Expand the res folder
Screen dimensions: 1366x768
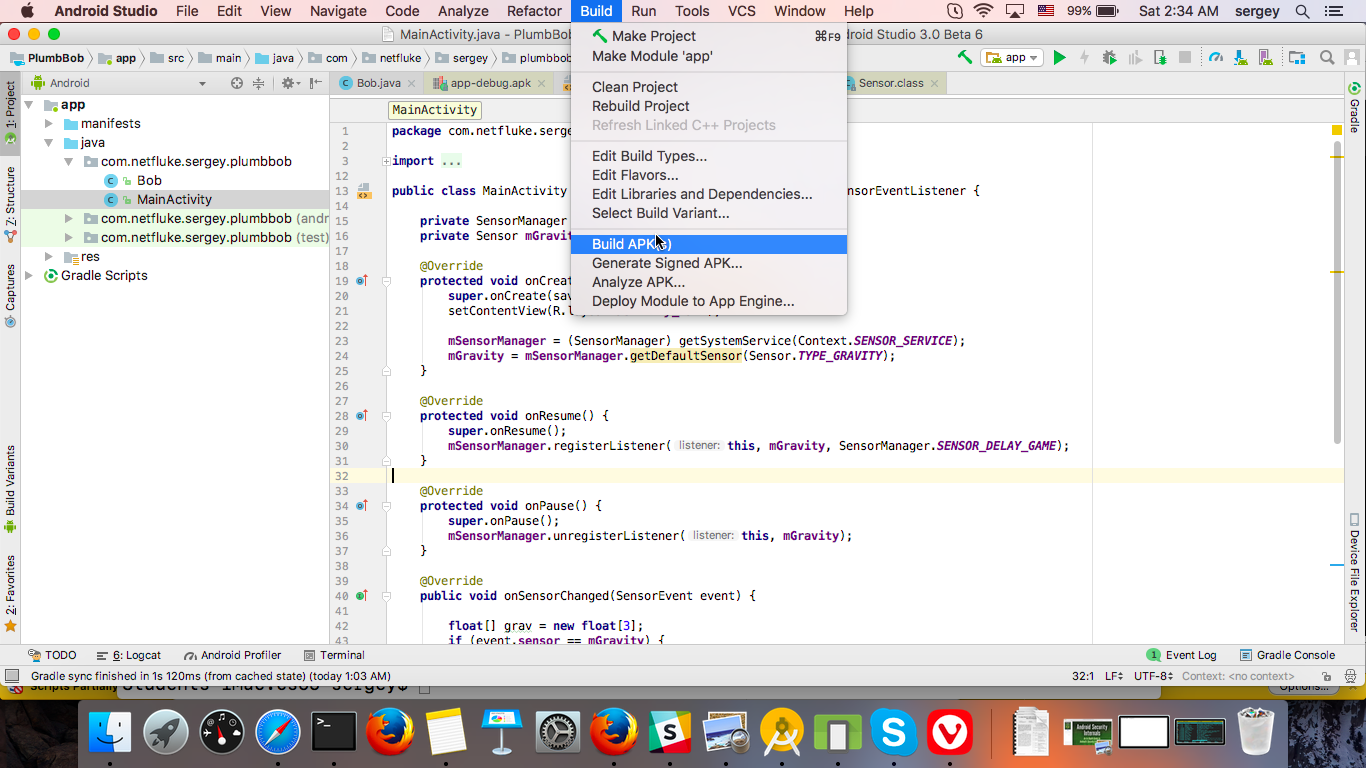pyautogui.click(x=49, y=257)
